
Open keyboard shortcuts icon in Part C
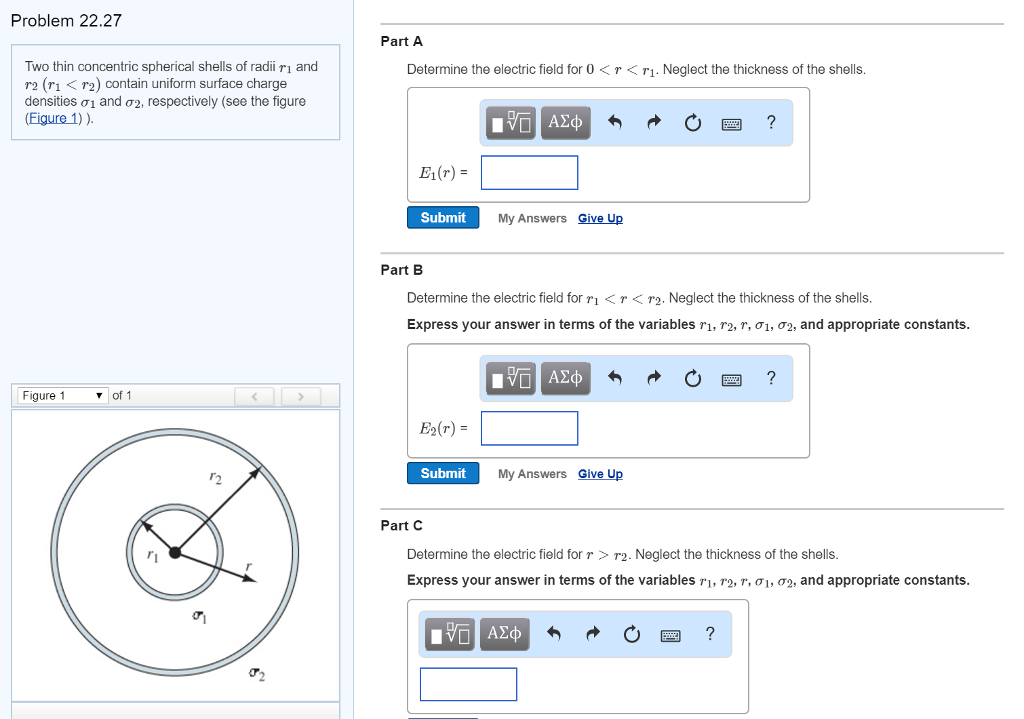(671, 634)
